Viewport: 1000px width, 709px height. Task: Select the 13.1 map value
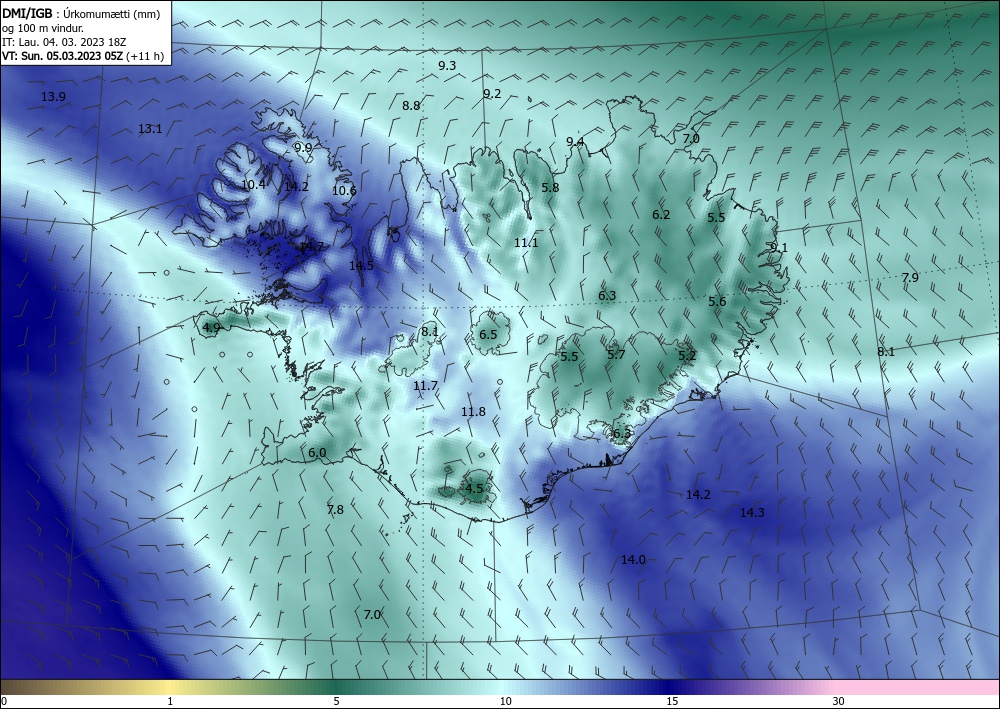(x=150, y=129)
